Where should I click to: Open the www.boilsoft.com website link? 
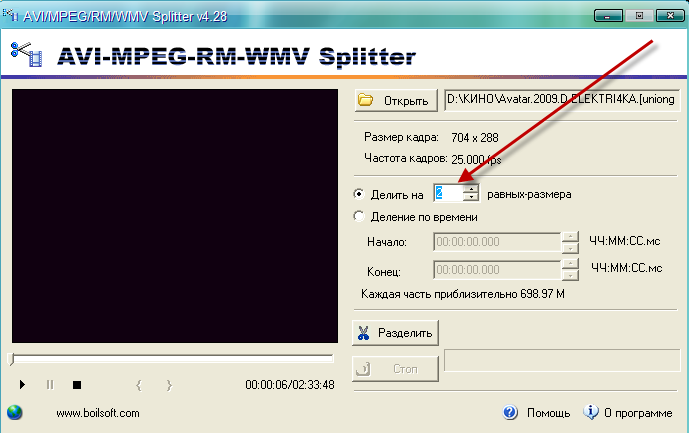click(x=97, y=412)
